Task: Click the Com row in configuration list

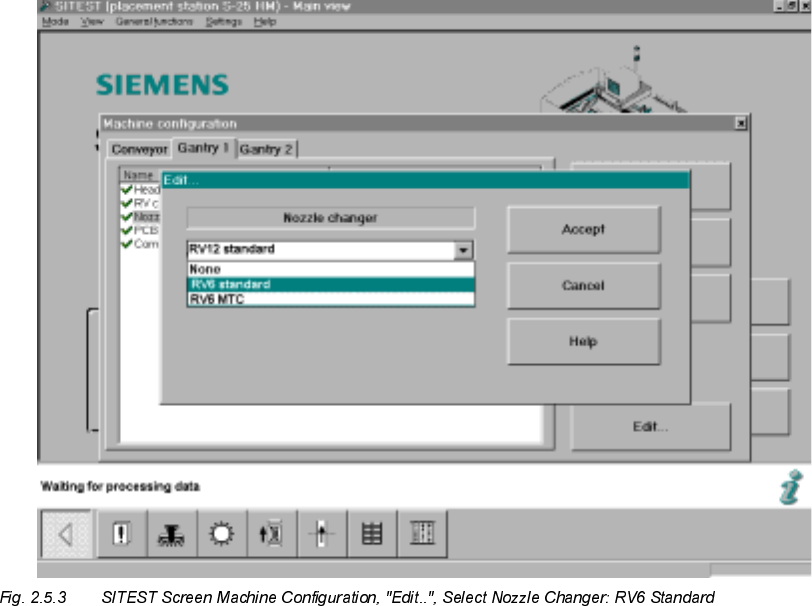Action: (x=140, y=243)
